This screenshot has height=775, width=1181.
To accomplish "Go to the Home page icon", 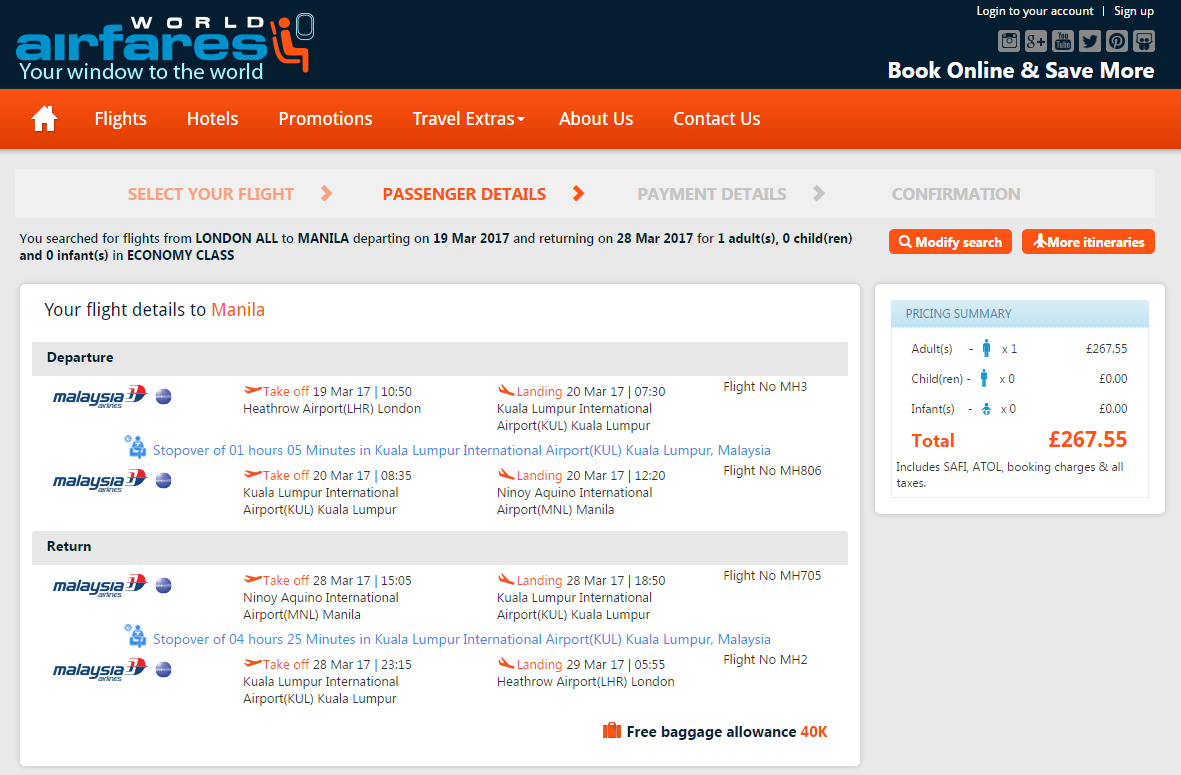I will [44, 118].
